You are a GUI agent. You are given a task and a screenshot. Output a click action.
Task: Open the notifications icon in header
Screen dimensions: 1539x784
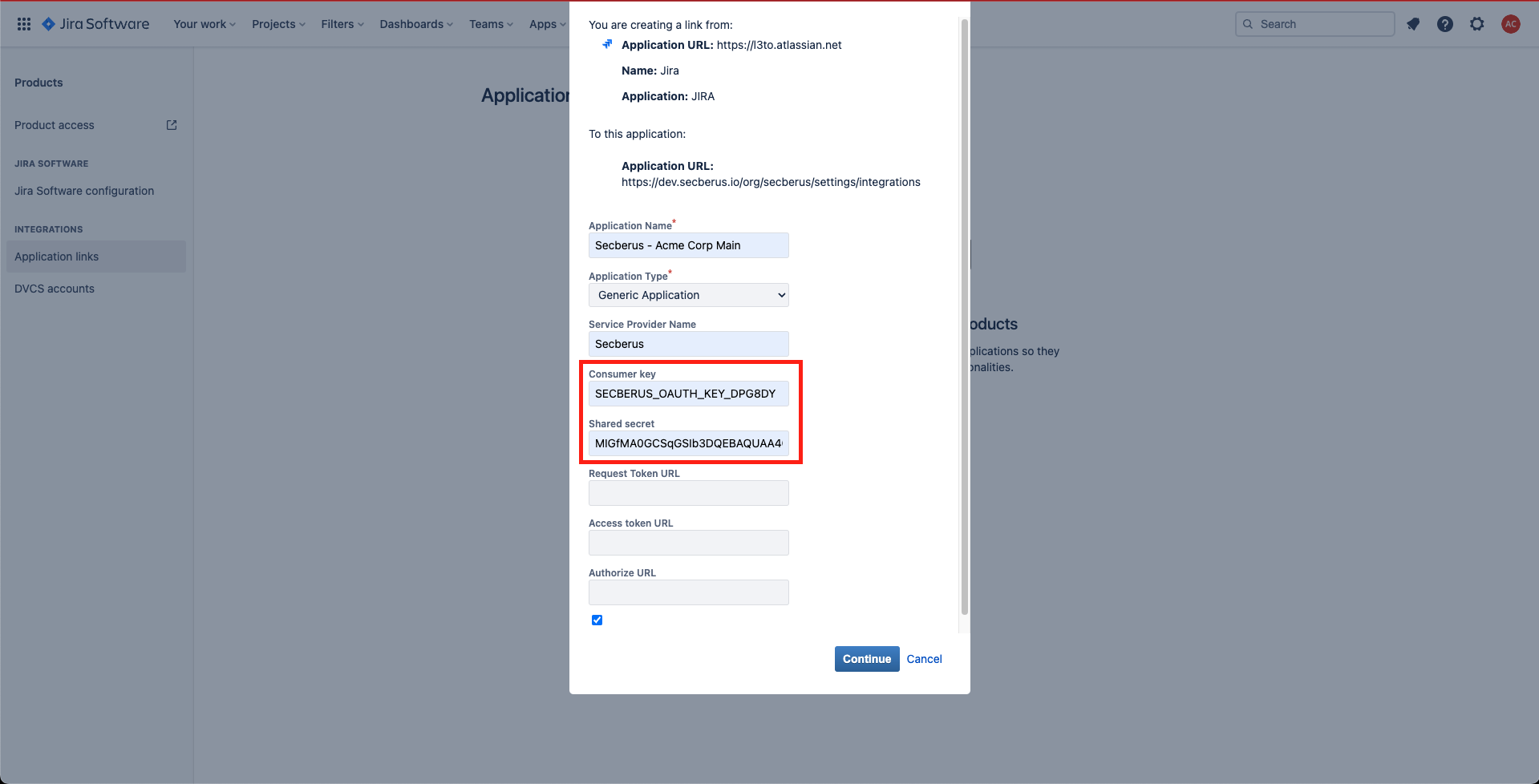1413,24
